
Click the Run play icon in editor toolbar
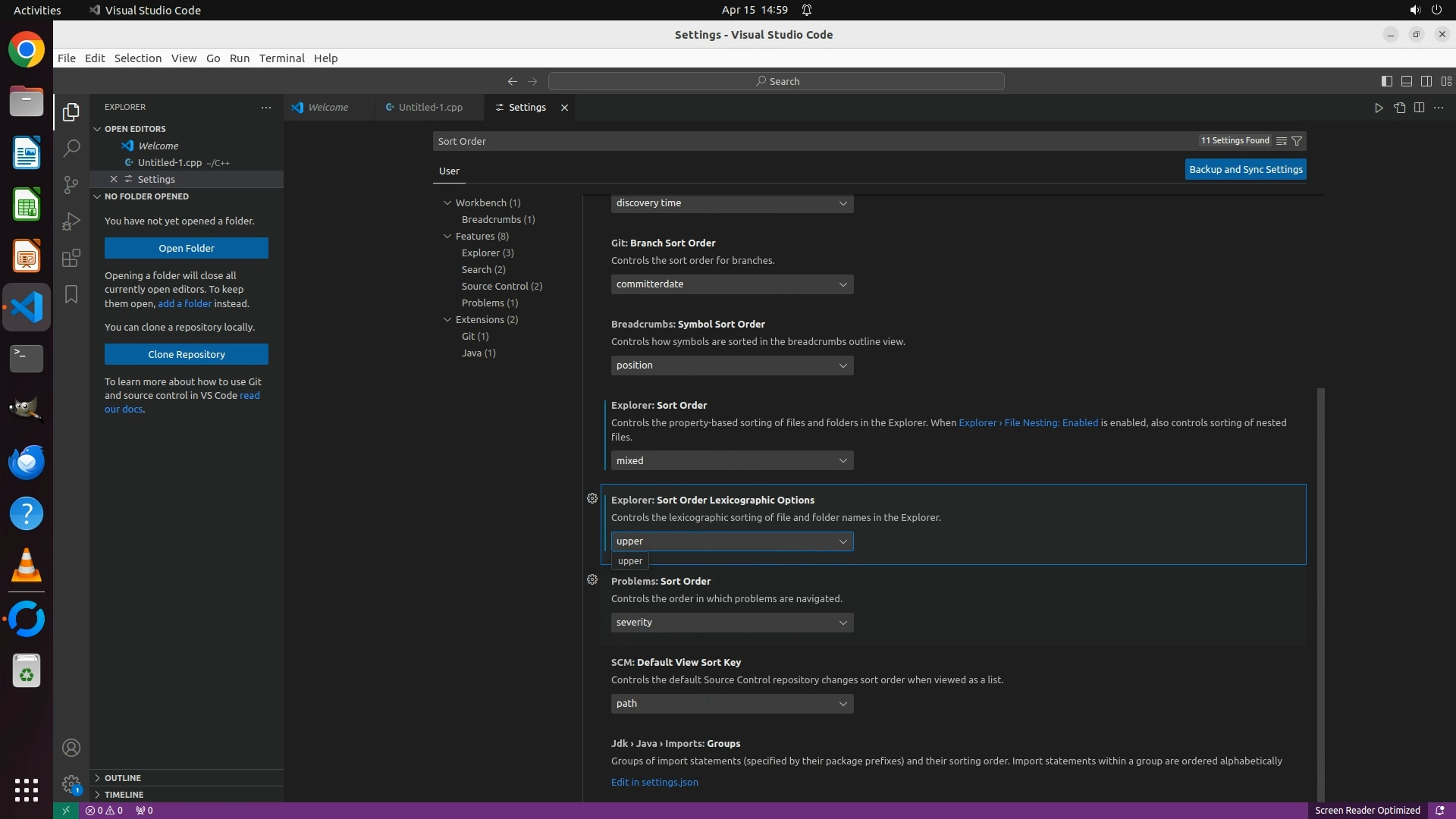(x=1379, y=108)
